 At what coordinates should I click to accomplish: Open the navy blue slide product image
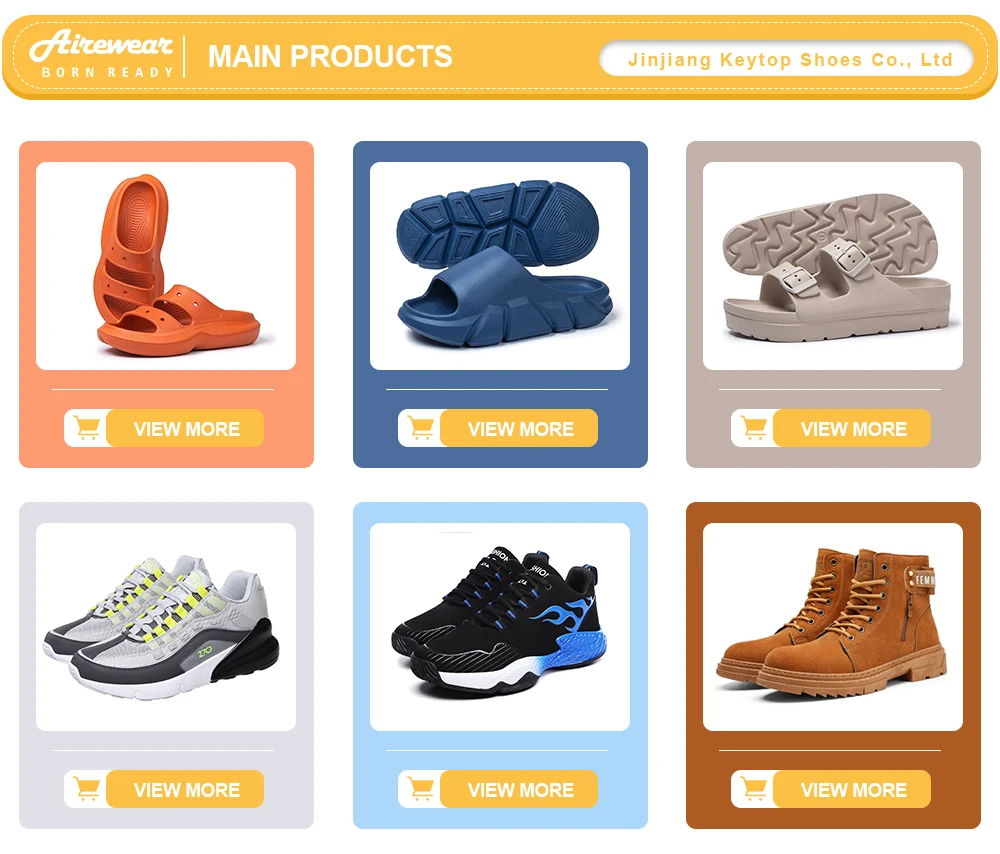500,266
